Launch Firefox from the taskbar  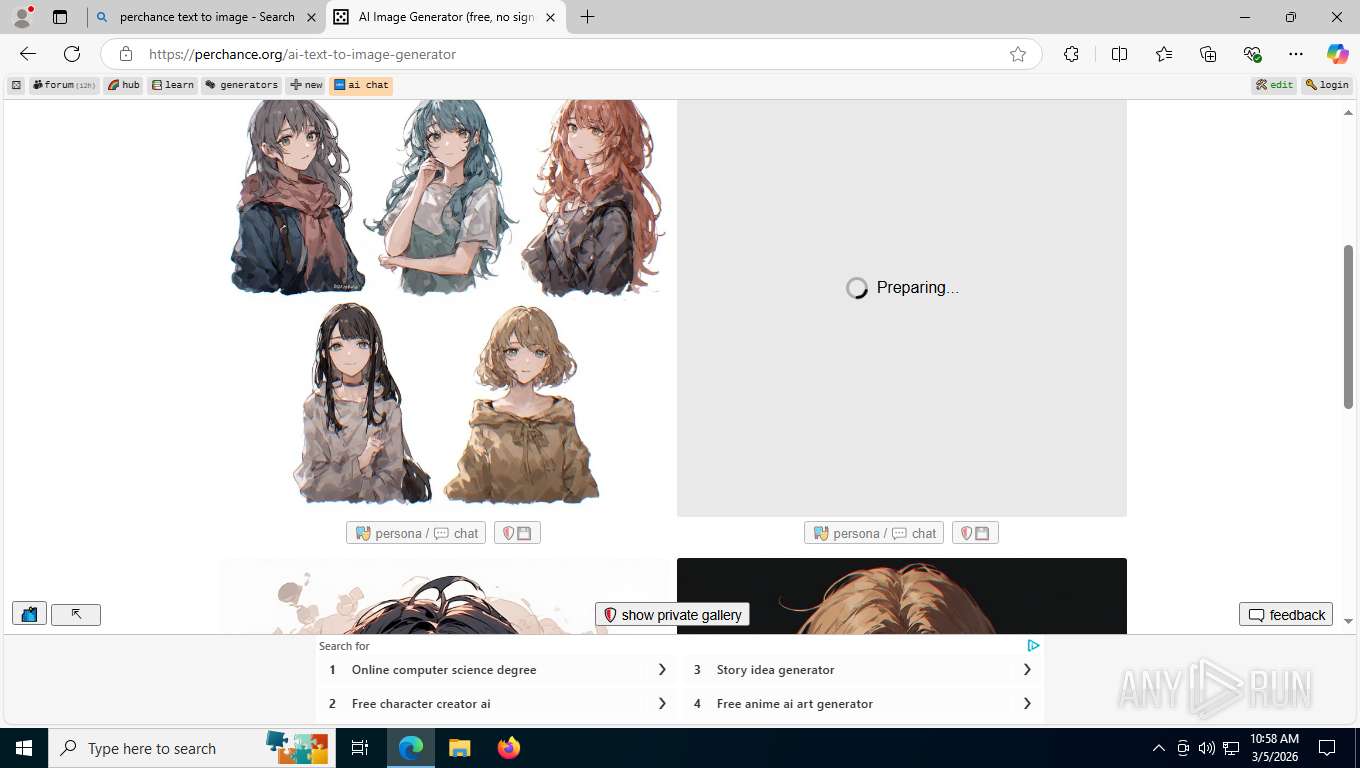point(509,748)
